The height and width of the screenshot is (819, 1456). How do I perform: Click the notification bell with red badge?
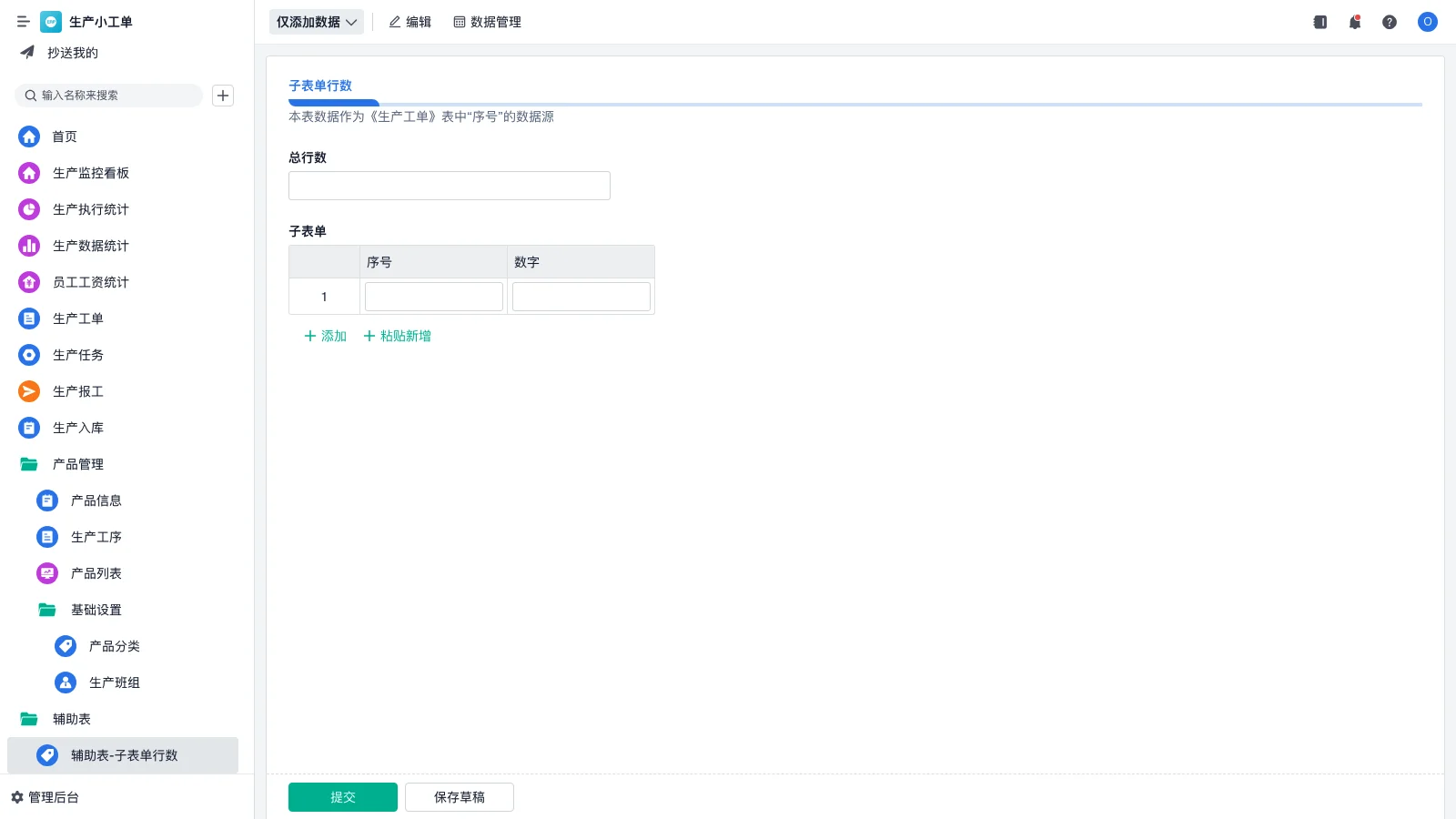[1354, 22]
